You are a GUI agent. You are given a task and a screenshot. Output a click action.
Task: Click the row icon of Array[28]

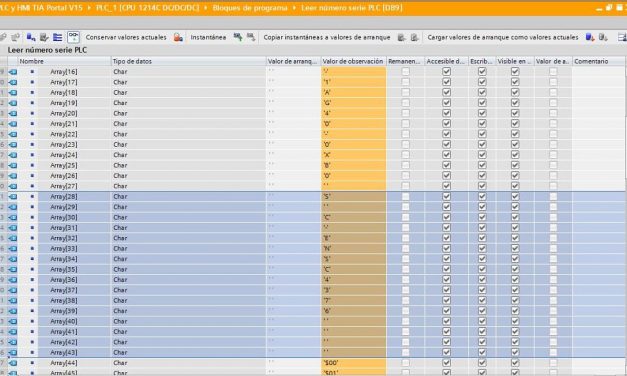click(13, 196)
